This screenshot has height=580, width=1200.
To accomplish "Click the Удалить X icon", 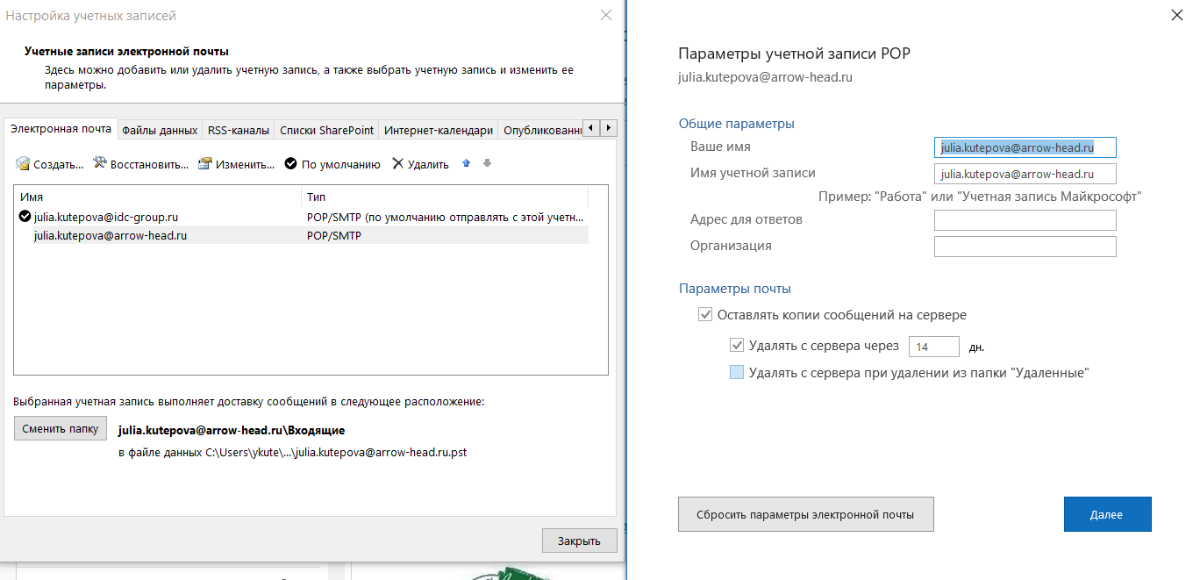I will 398,164.
